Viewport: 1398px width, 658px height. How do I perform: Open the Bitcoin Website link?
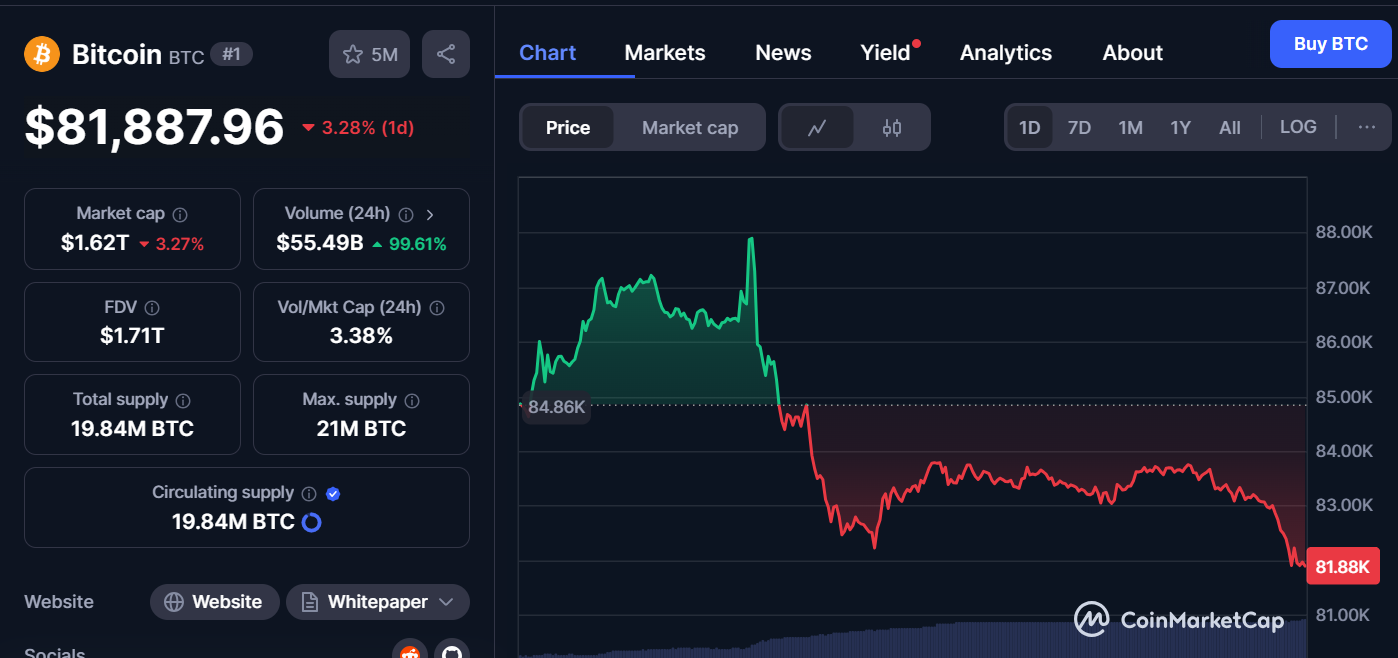point(214,602)
